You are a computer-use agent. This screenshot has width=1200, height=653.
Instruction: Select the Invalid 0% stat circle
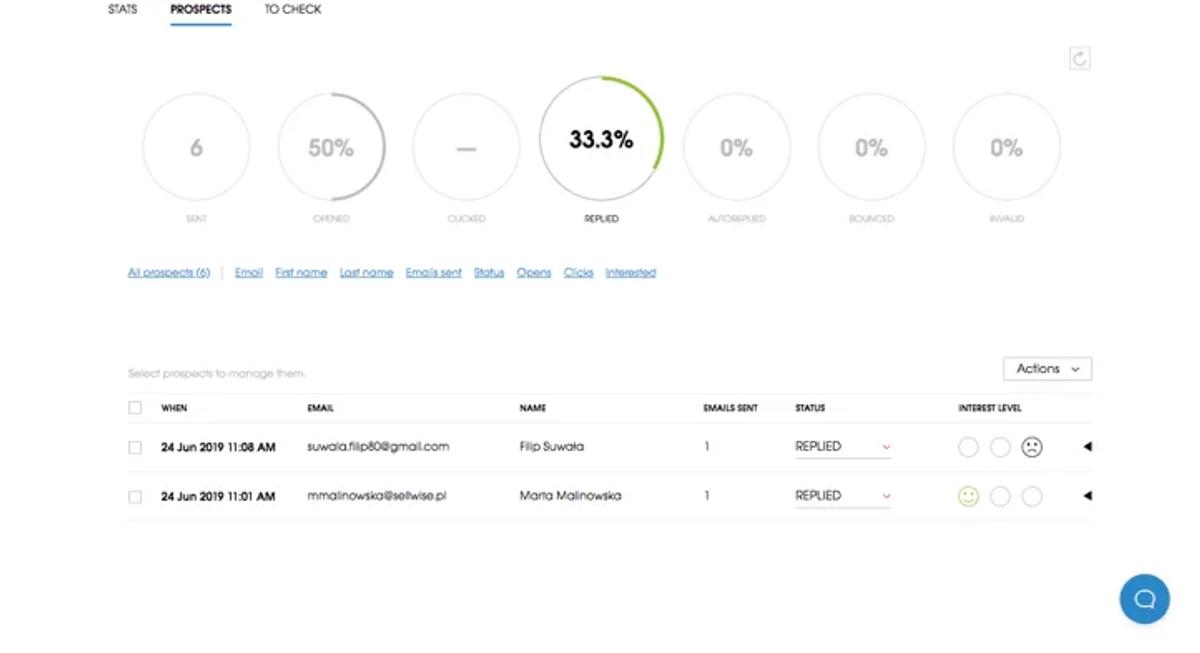click(1006, 147)
